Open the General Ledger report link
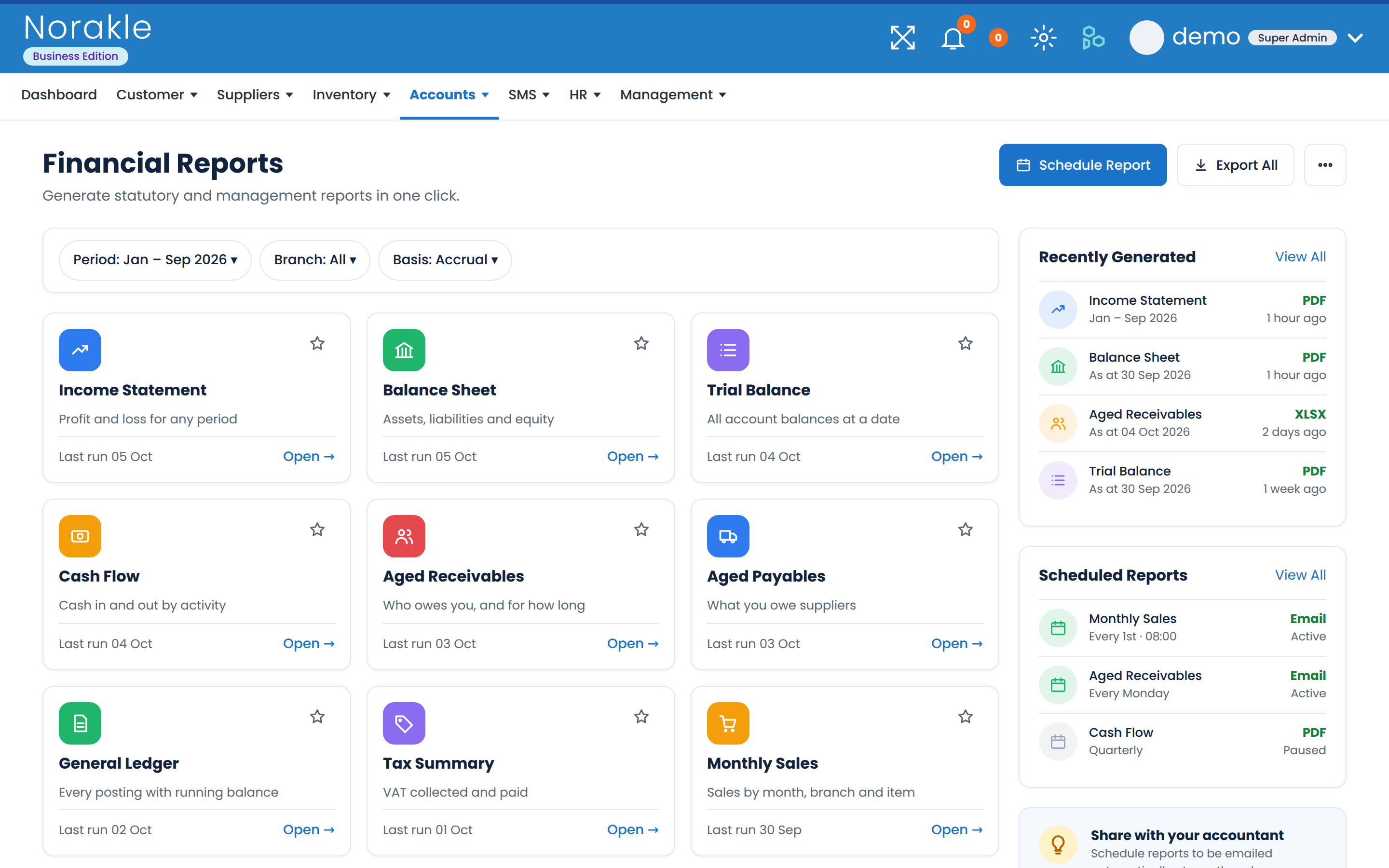1389x868 pixels. click(308, 829)
